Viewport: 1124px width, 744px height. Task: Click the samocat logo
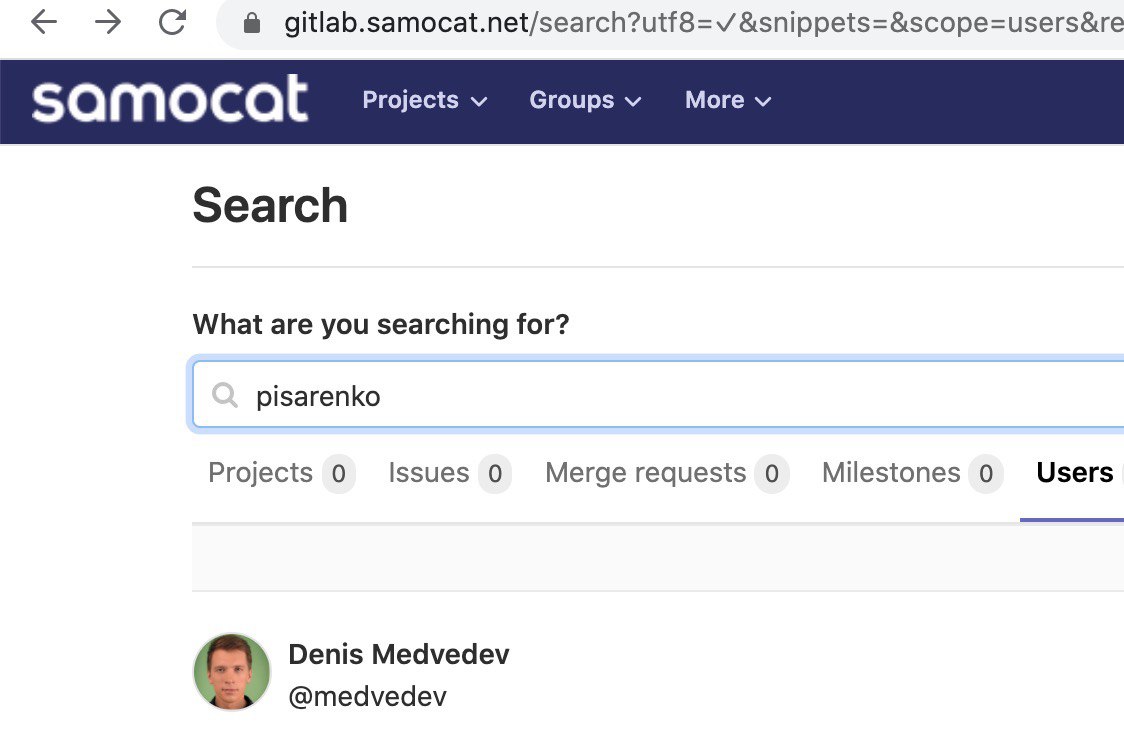pyautogui.click(x=170, y=99)
